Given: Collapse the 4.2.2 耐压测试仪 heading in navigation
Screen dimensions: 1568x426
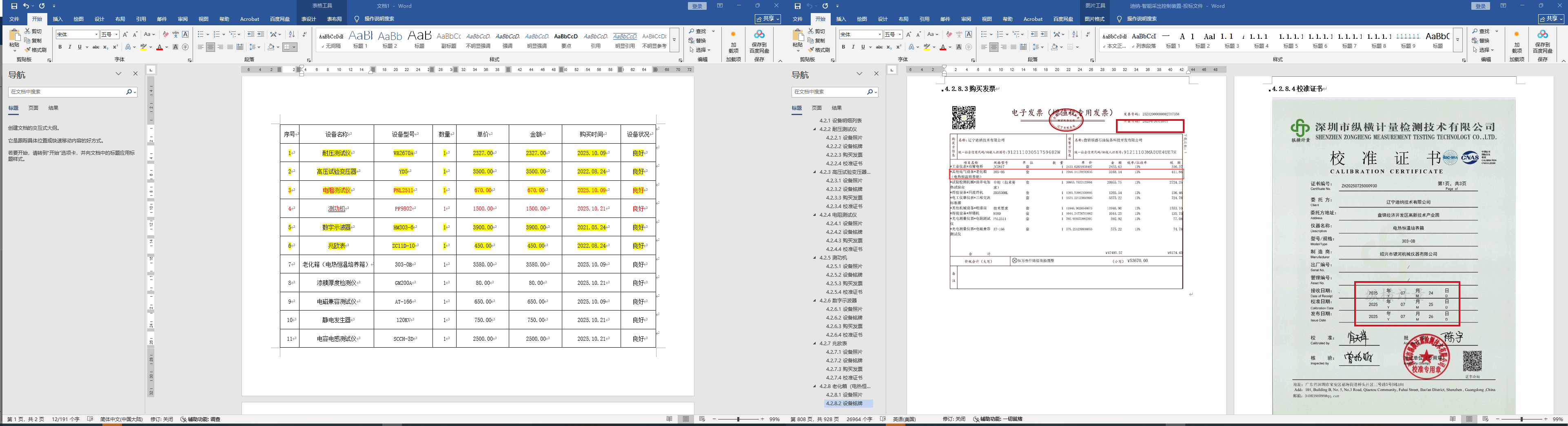Looking at the screenshot, I should coord(815,129).
